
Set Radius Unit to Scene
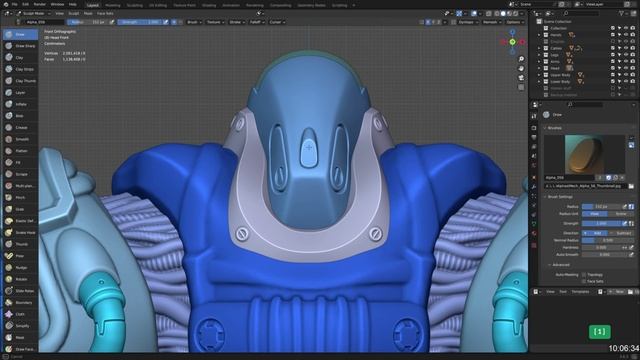(x=621, y=213)
